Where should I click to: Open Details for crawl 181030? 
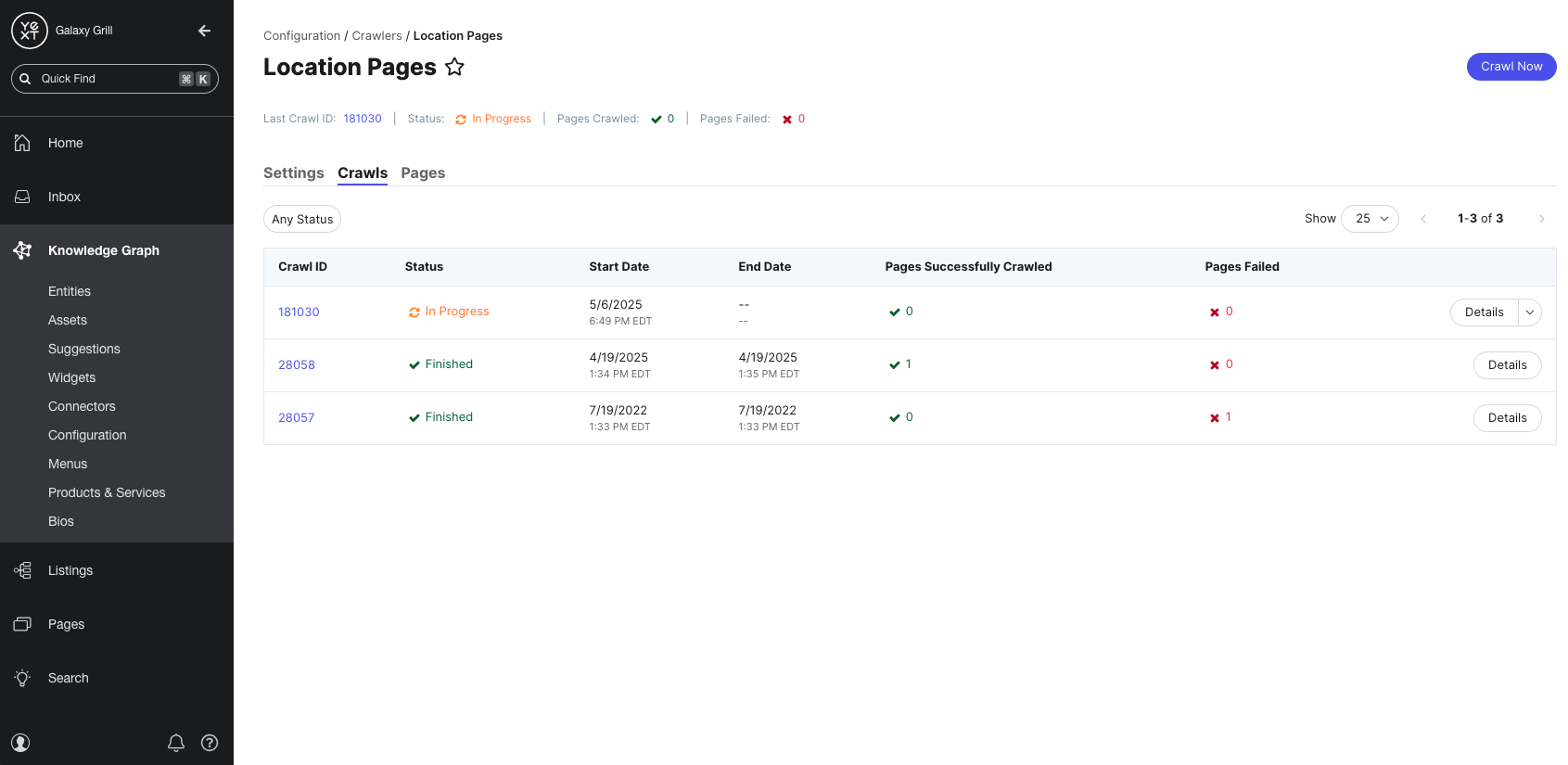pyautogui.click(x=1485, y=312)
